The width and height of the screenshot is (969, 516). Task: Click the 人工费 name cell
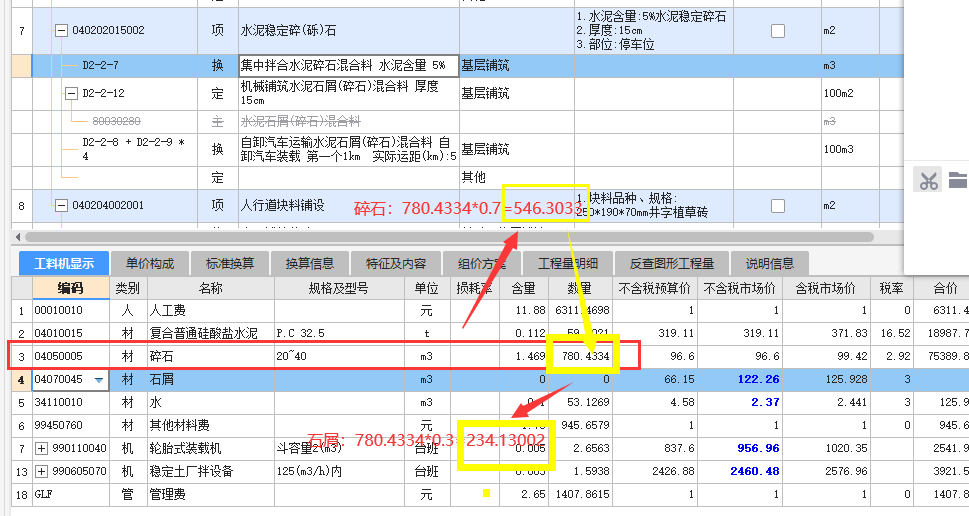pos(211,310)
